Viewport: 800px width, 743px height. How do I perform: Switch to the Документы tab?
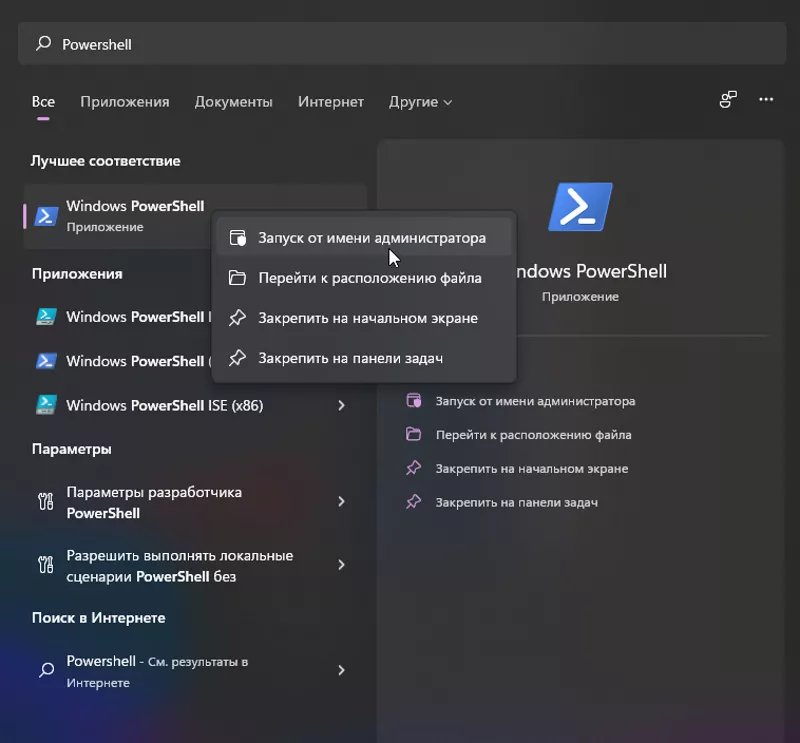click(234, 102)
